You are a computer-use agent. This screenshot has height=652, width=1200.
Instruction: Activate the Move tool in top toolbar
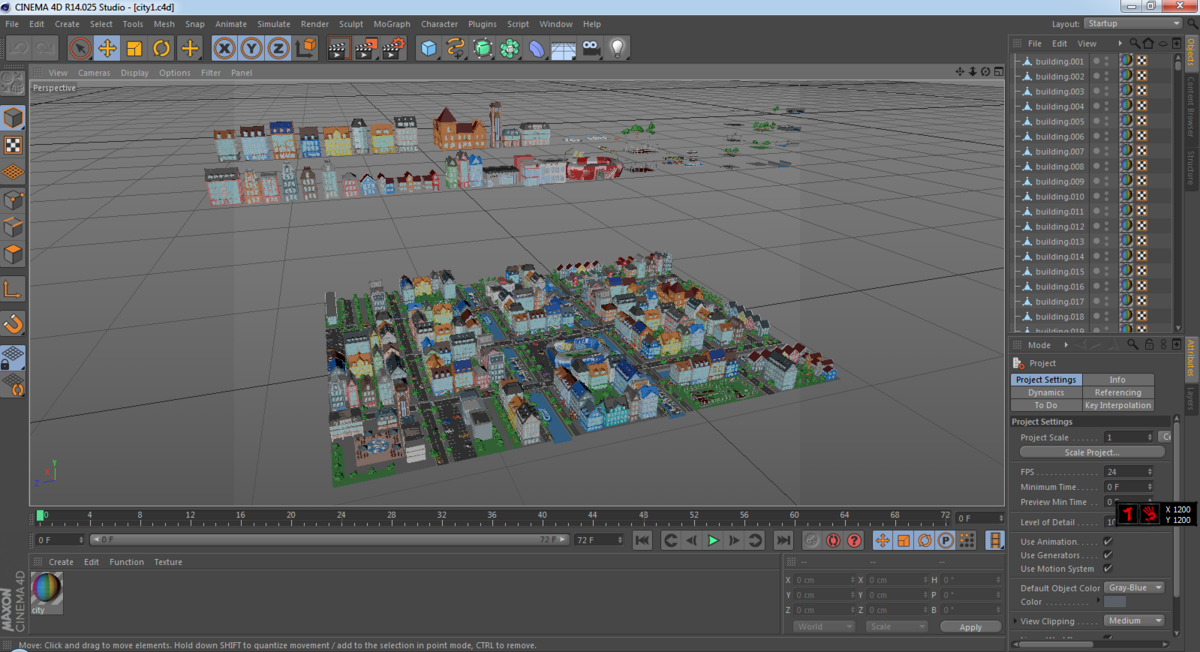pyautogui.click(x=107, y=47)
